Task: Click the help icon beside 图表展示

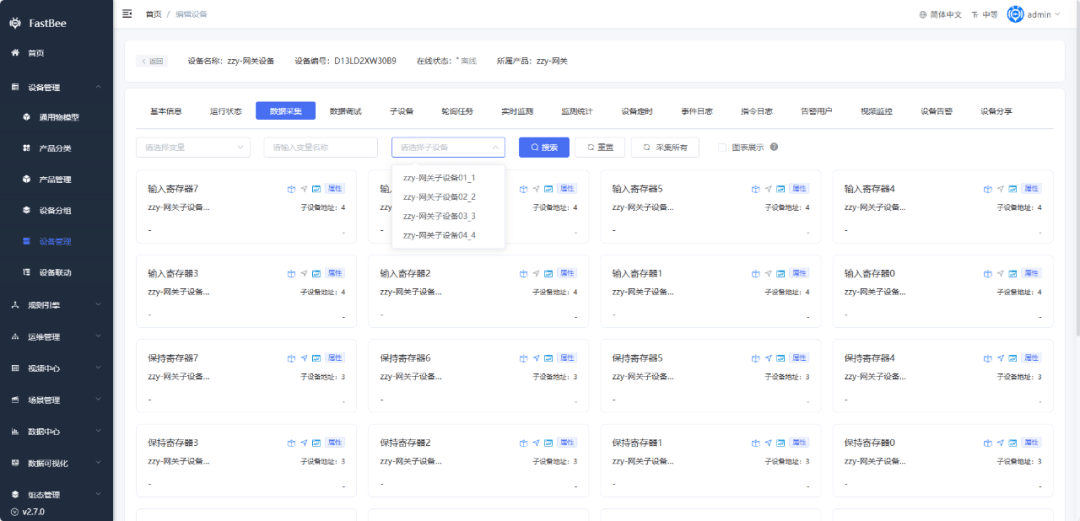Action: coord(774,147)
